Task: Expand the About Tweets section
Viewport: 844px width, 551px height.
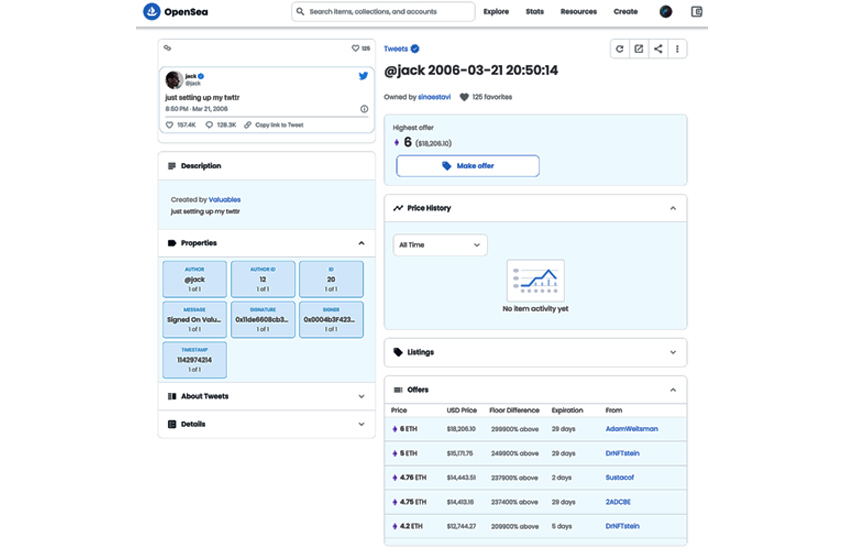Action: (x=361, y=396)
